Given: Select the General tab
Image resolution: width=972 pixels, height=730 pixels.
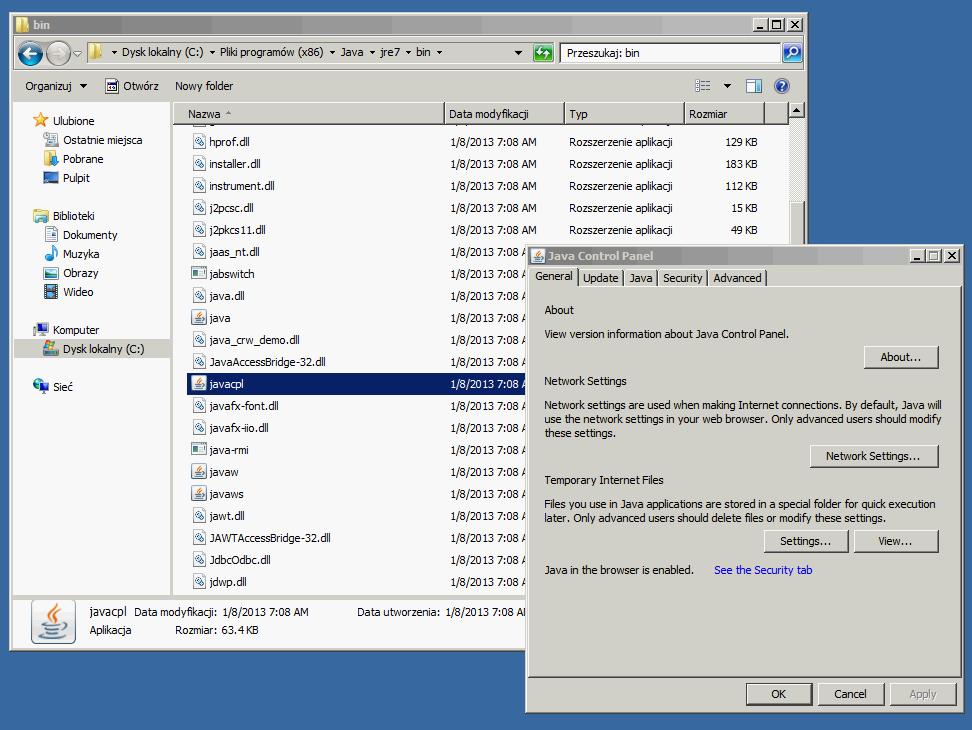Looking at the screenshot, I should click(554, 276).
